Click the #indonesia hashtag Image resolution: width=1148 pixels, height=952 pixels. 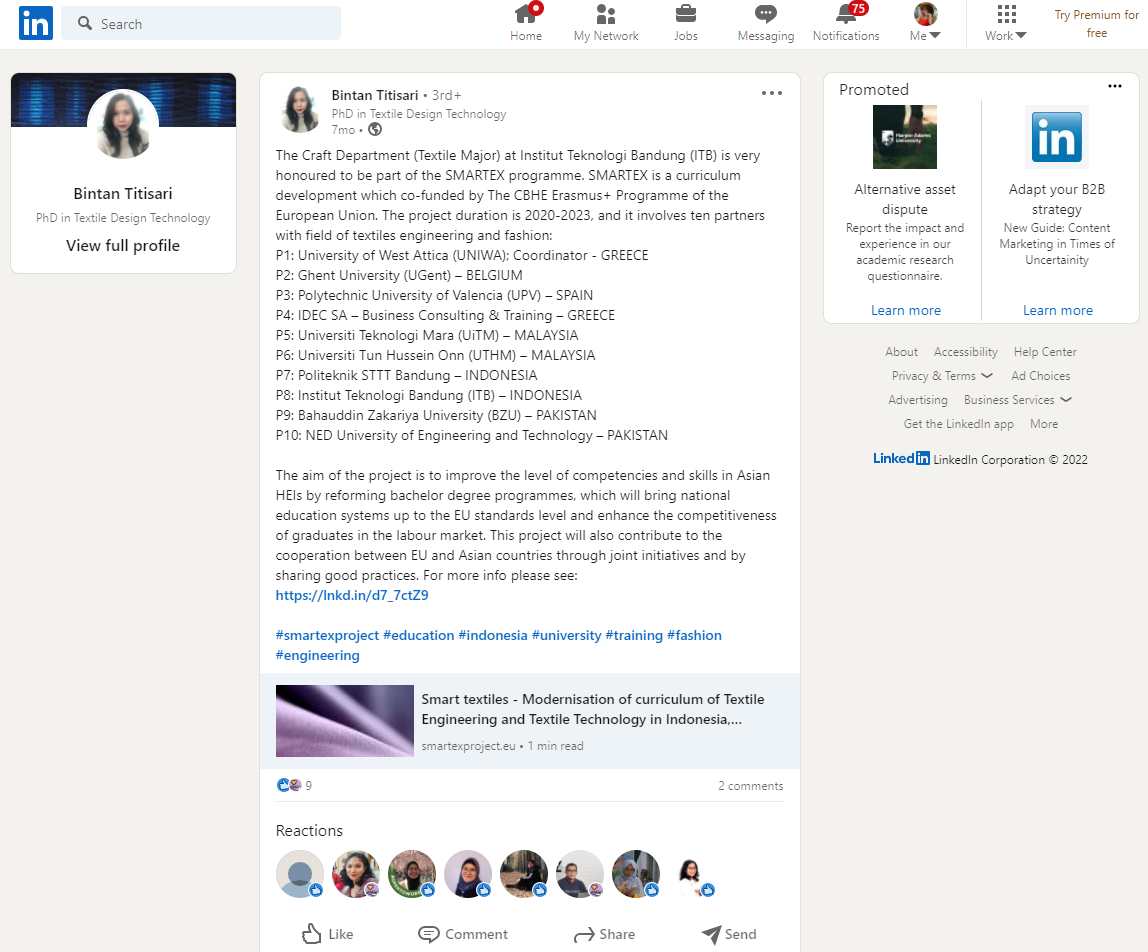(493, 635)
